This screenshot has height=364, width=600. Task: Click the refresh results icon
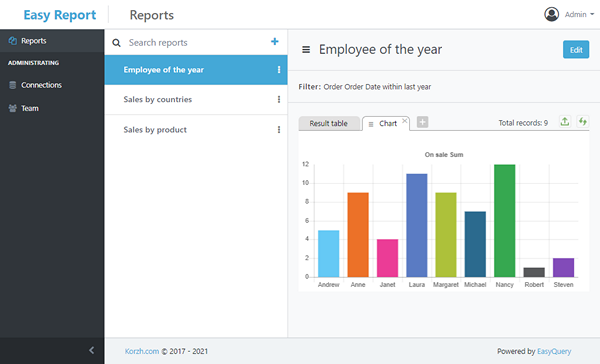click(x=582, y=122)
